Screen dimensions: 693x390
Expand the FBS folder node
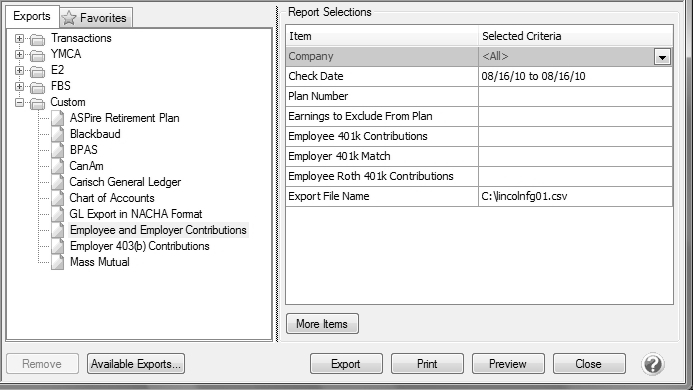tap(19, 86)
